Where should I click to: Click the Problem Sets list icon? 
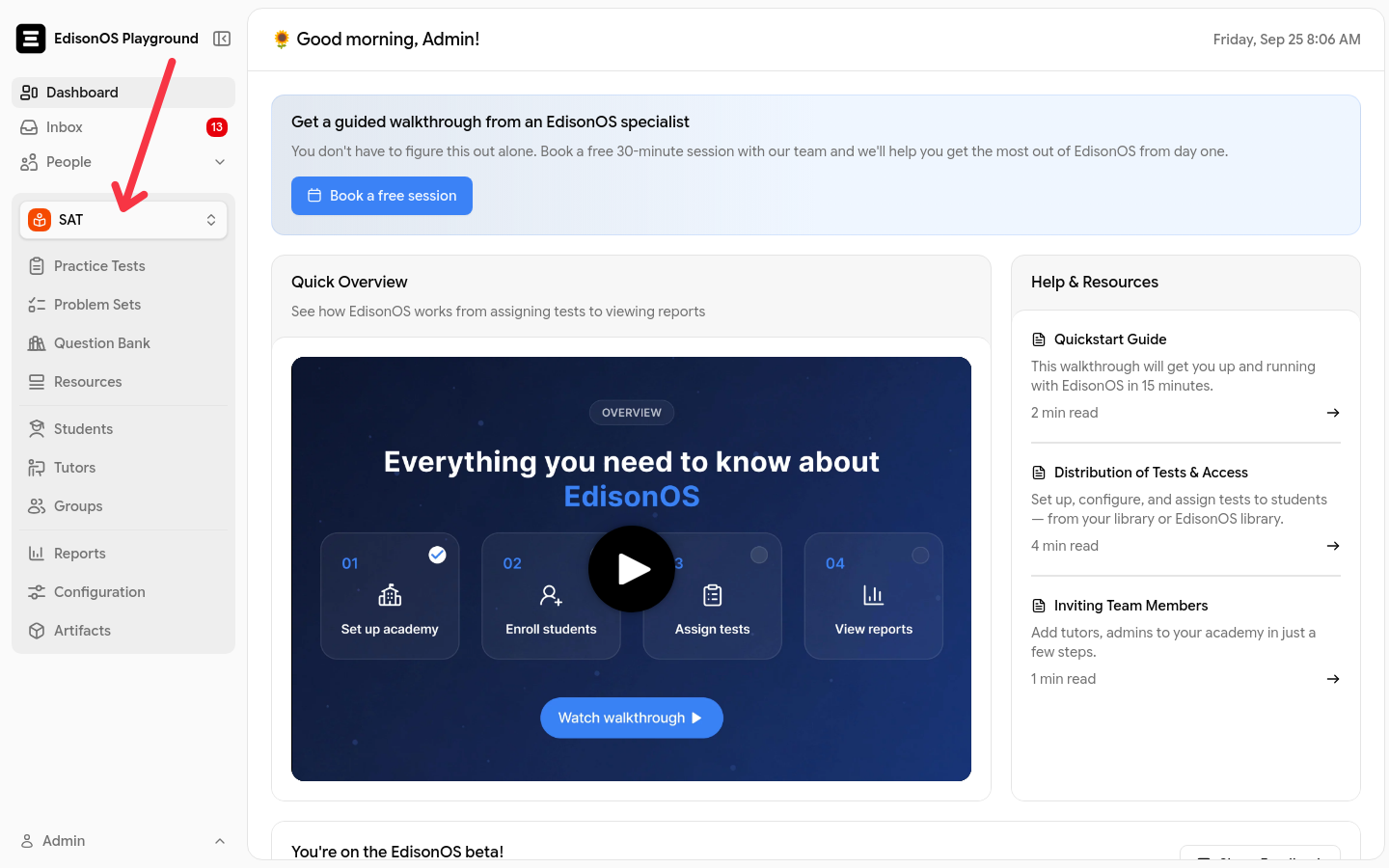tap(37, 305)
